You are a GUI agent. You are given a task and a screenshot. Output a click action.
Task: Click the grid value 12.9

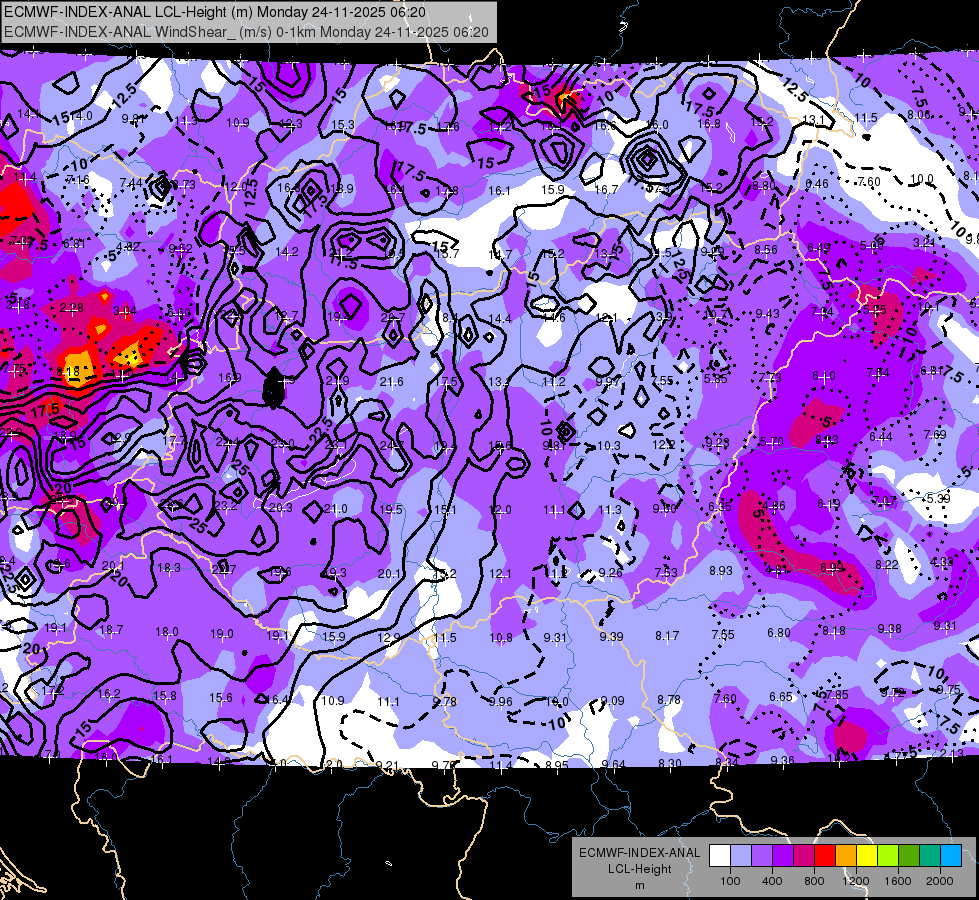(389, 638)
